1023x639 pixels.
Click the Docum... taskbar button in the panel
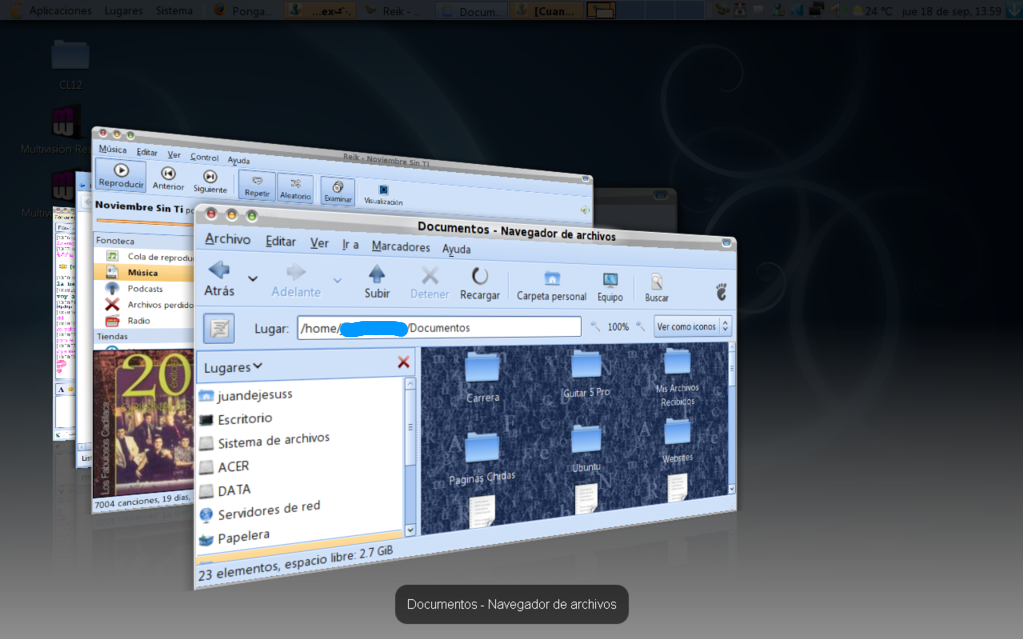click(471, 10)
